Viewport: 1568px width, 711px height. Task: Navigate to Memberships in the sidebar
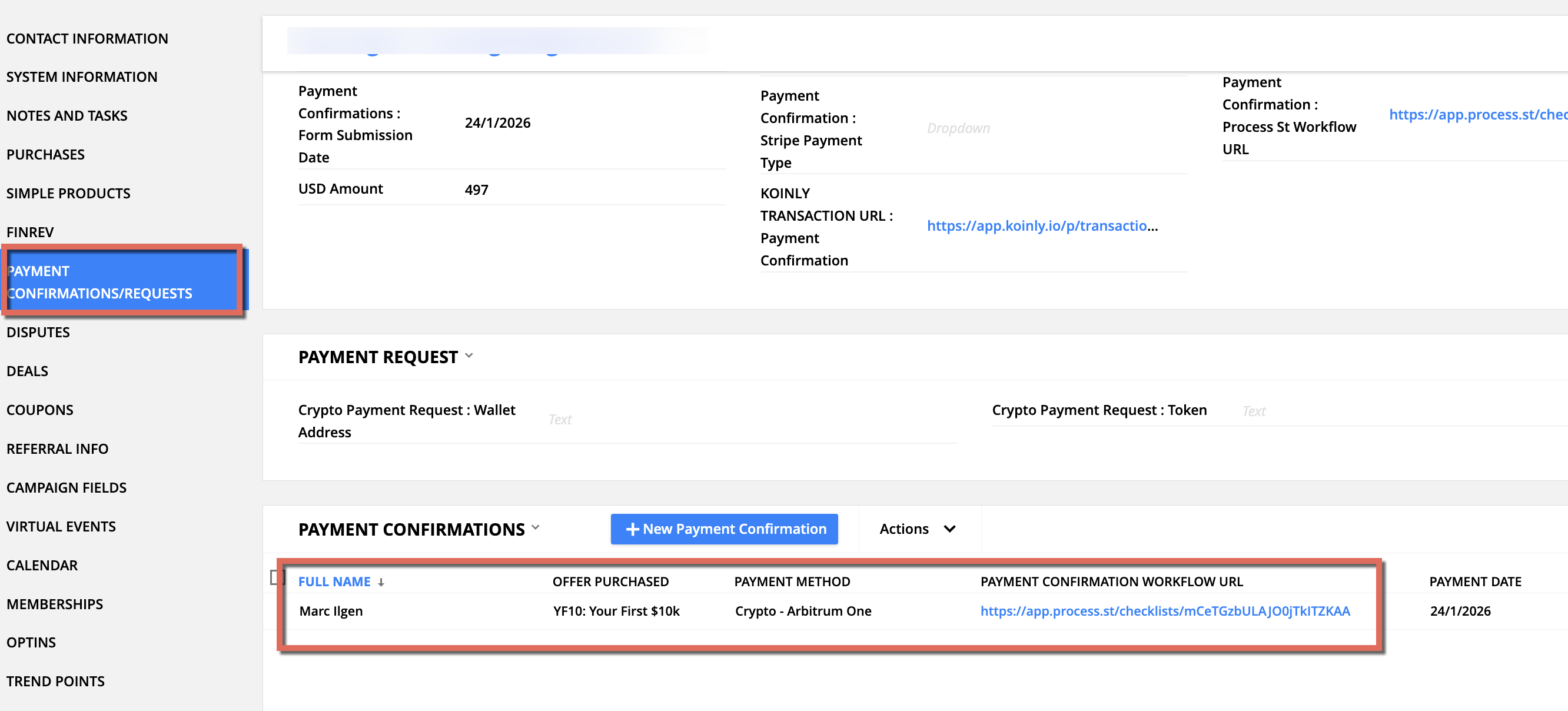coord(55,604)
